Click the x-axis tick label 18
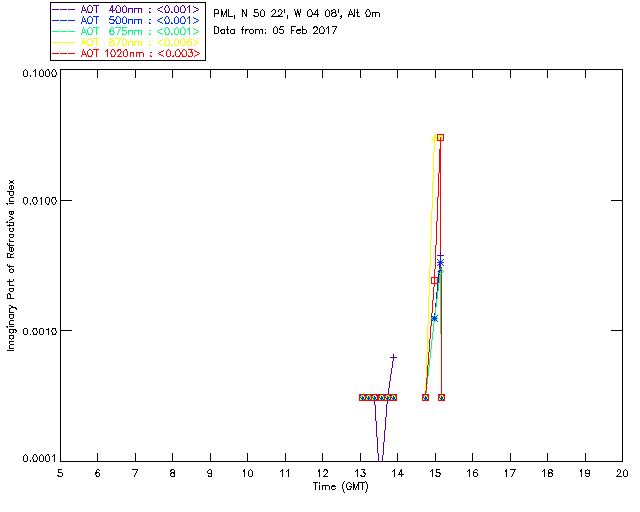This screenshot has height=512, width=640. click(547, 473)
